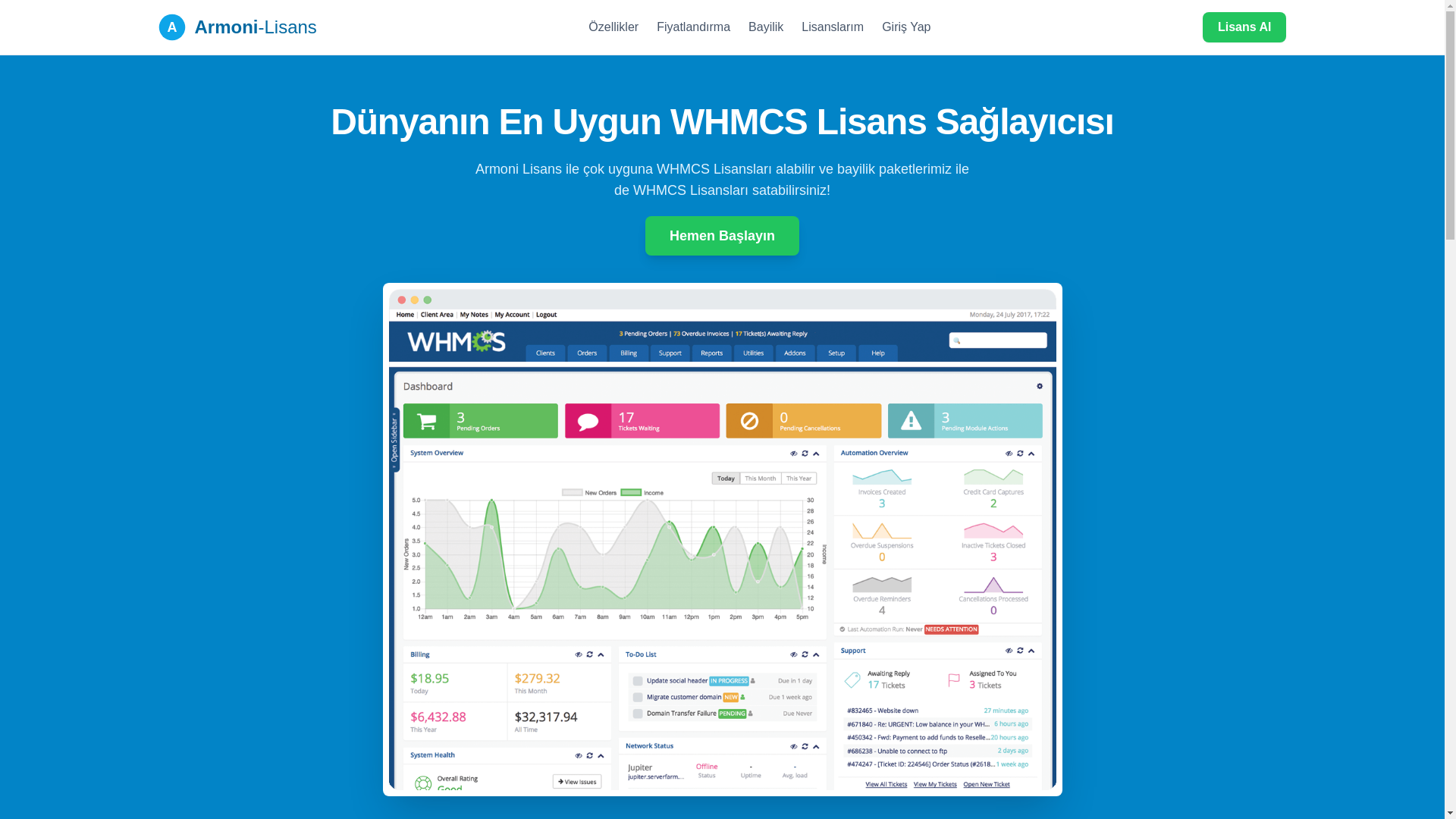
Task: Click the Open New Ticket link
Action: tap(987, 784)
